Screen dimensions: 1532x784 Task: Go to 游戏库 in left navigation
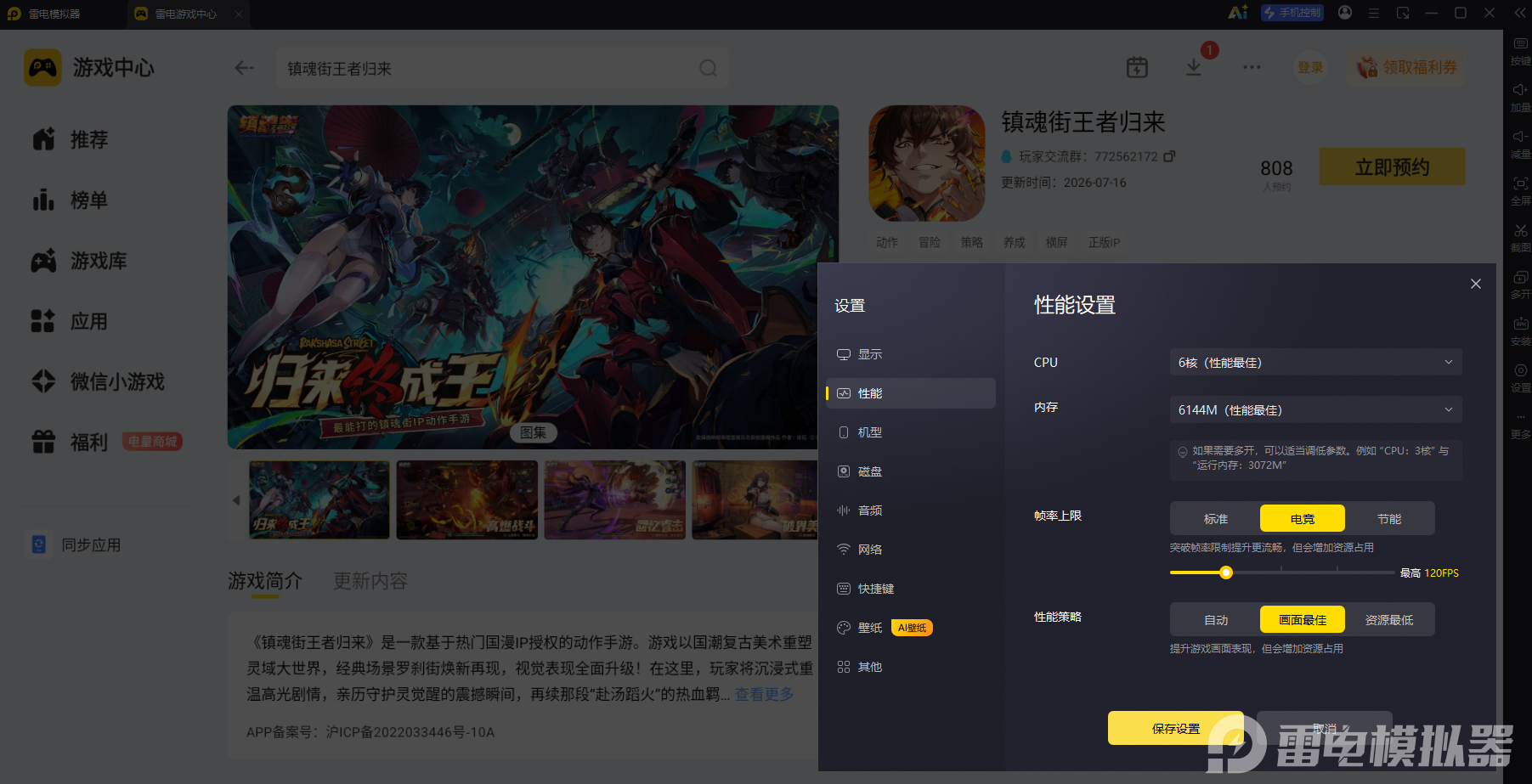tap(79, 261)
